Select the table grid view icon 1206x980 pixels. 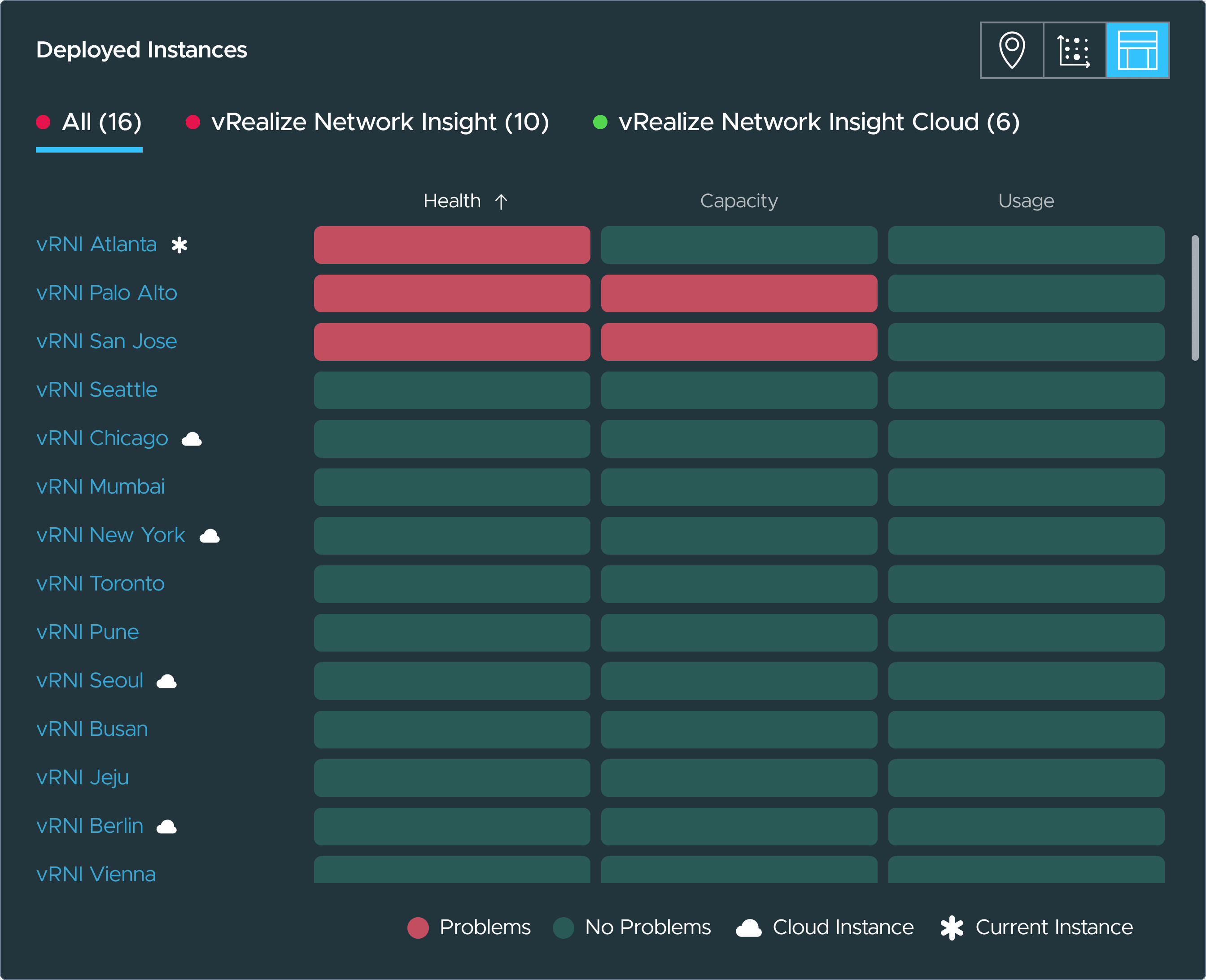pos(1137,50)
